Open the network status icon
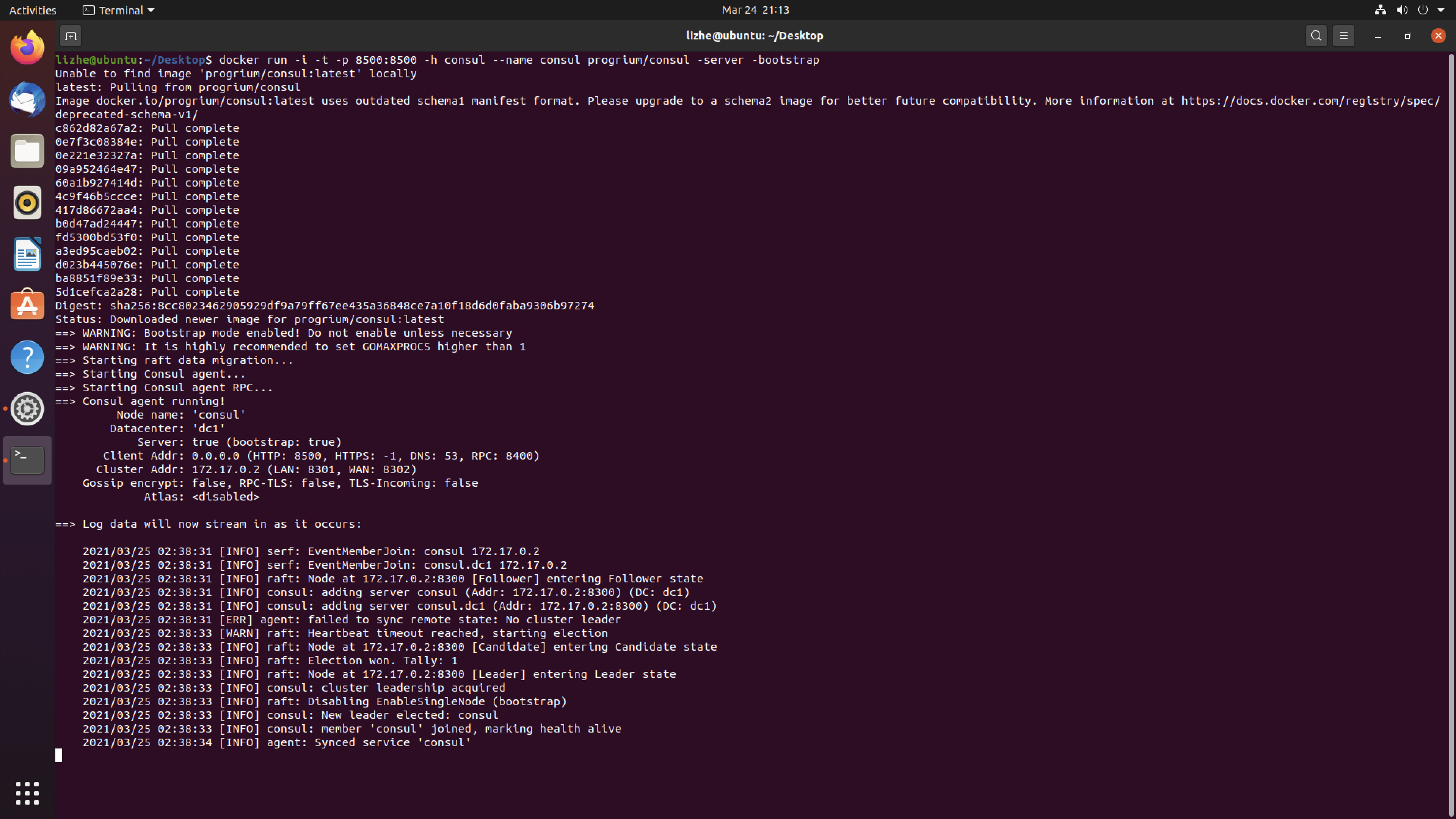Image resolution: width=1456 pixels, height=819 pixels. pos(1380,9)
